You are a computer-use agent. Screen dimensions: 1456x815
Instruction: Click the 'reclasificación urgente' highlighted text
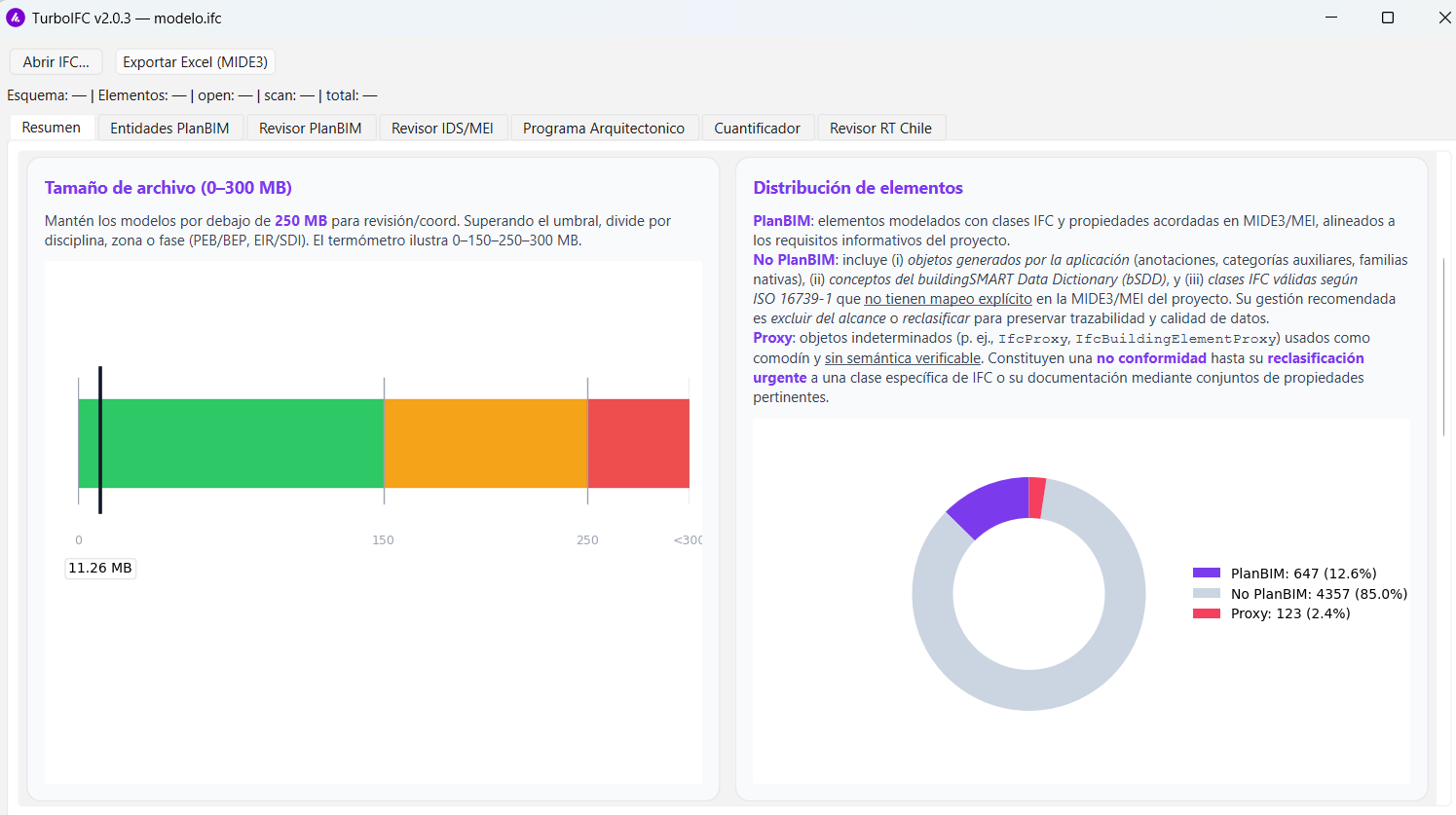point(1316,358)
